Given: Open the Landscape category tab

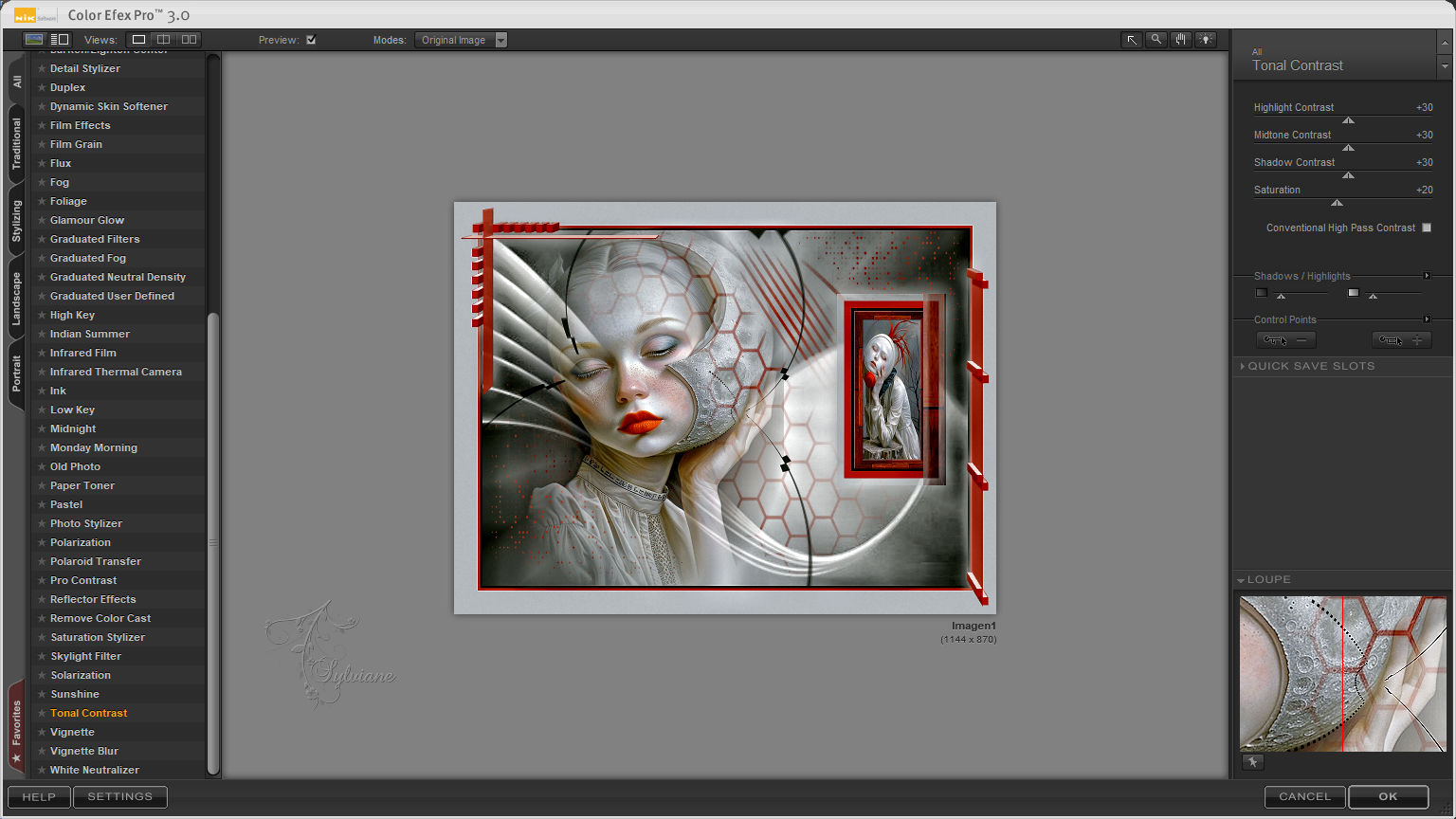Looking at the screenshot, I should [x=16, y=299].
